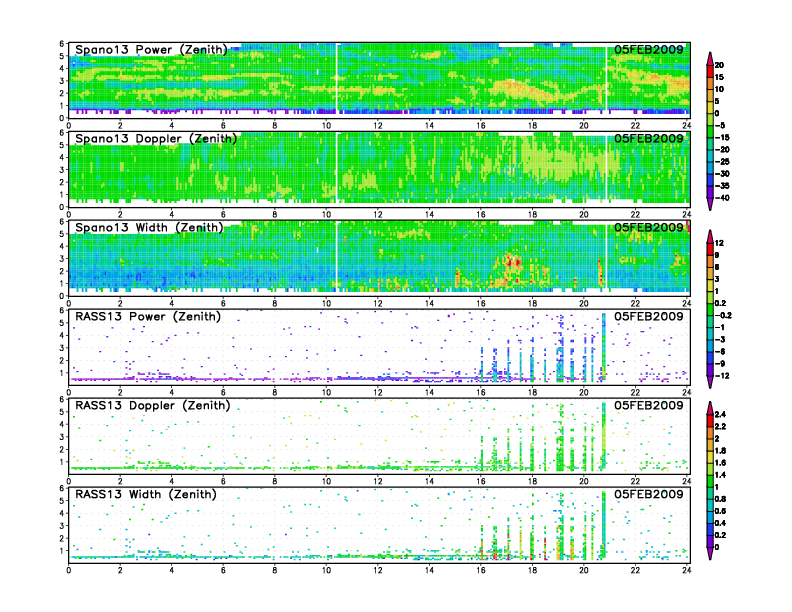
Task: Click the 1.6 label on bottom colorbar
Action: point(721,463)
